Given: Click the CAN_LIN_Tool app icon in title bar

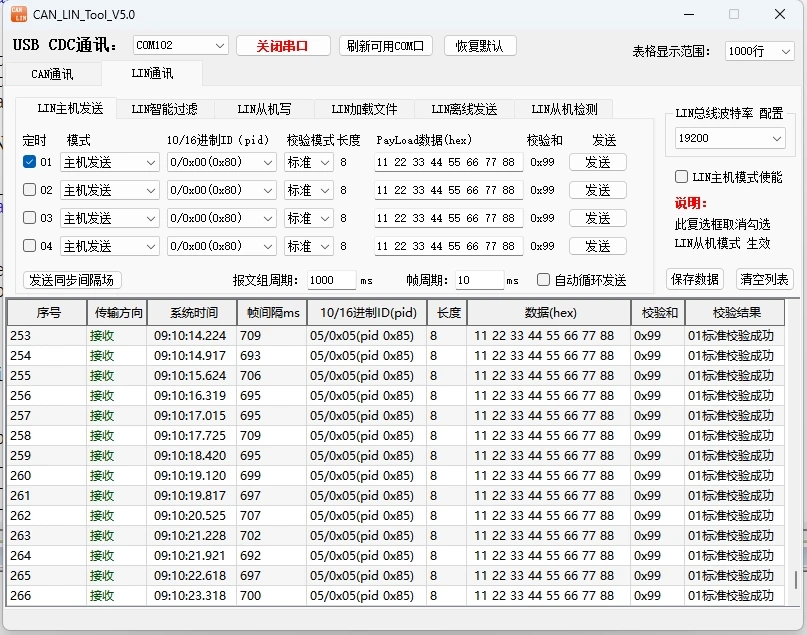Looking at the screenshot, I should [x=18, y=14].
